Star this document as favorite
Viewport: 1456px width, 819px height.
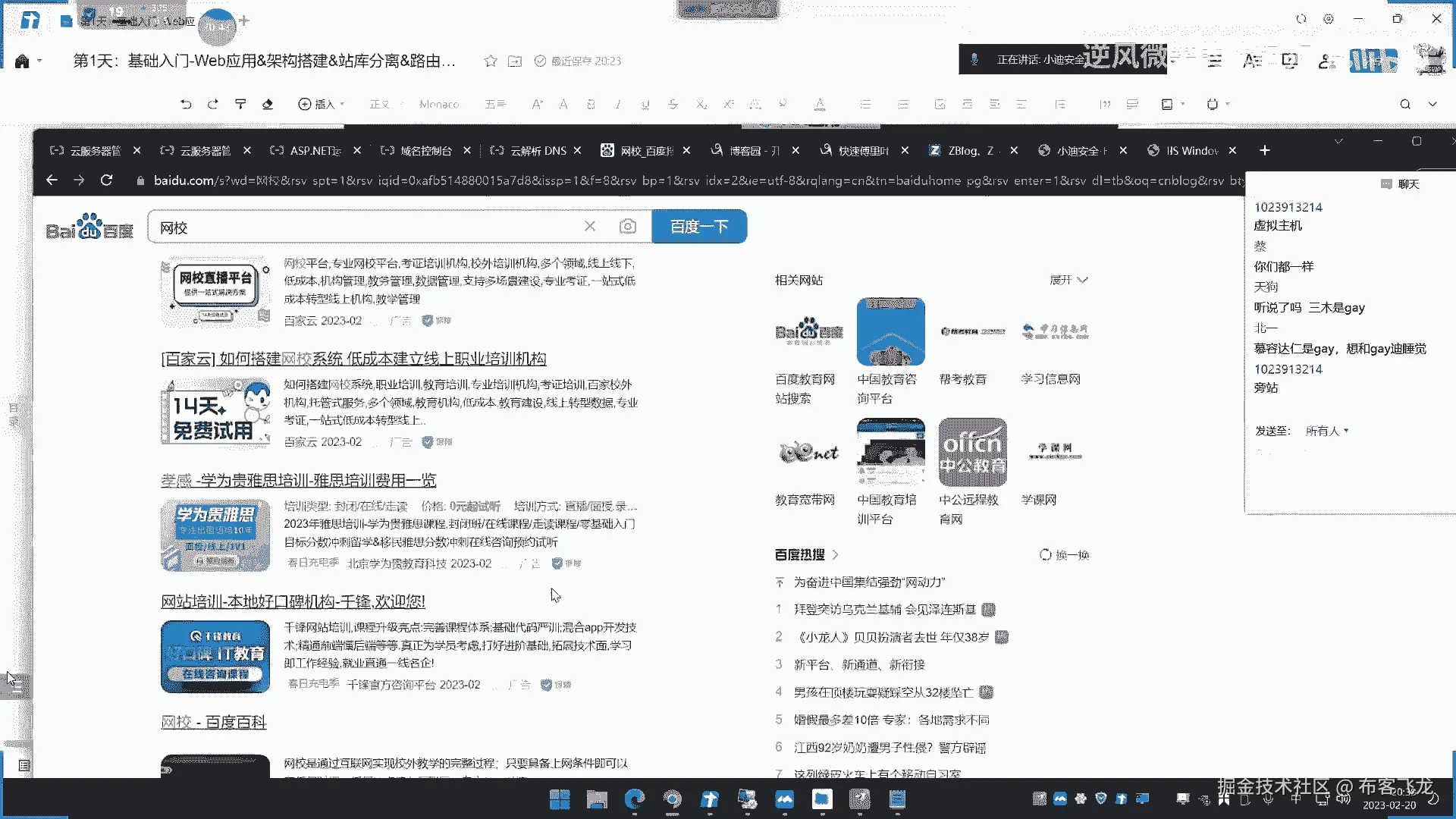click(491, 61)
